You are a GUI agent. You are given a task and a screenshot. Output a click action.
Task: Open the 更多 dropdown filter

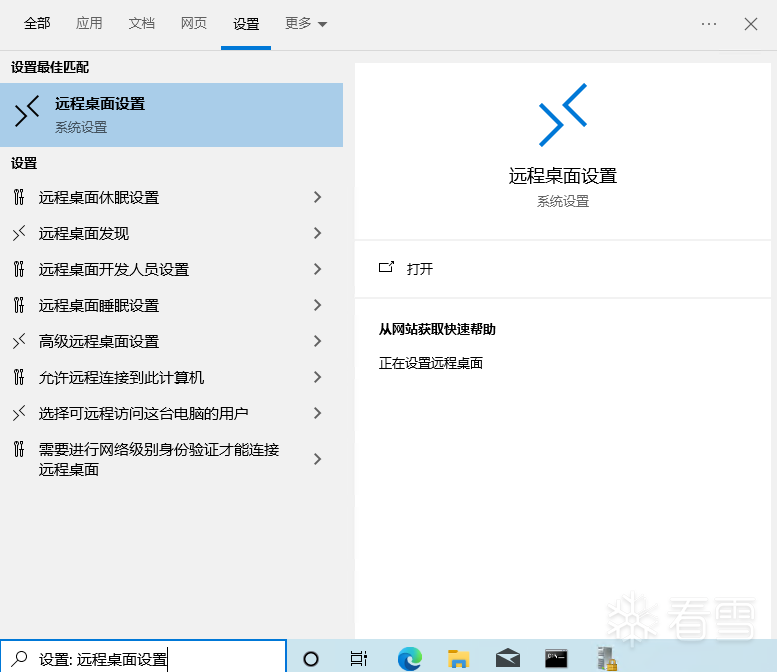(306, 23)
